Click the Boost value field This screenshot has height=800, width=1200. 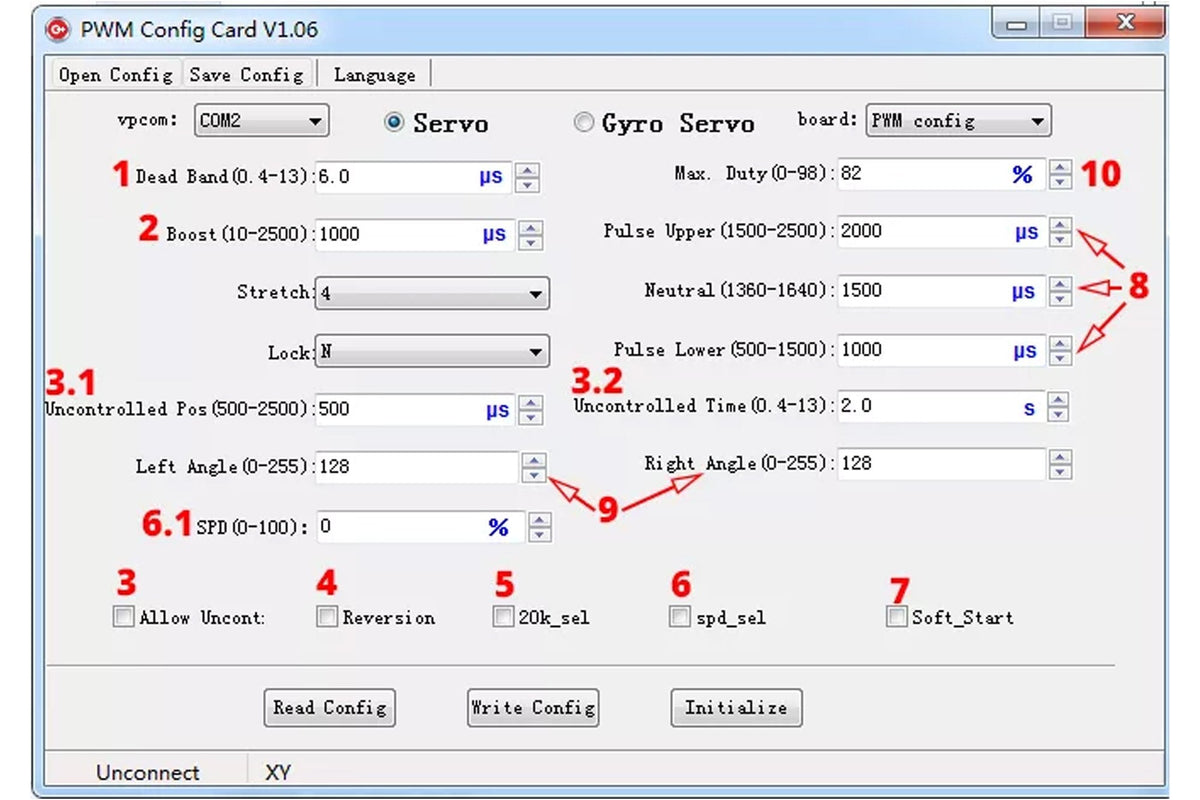414,235
